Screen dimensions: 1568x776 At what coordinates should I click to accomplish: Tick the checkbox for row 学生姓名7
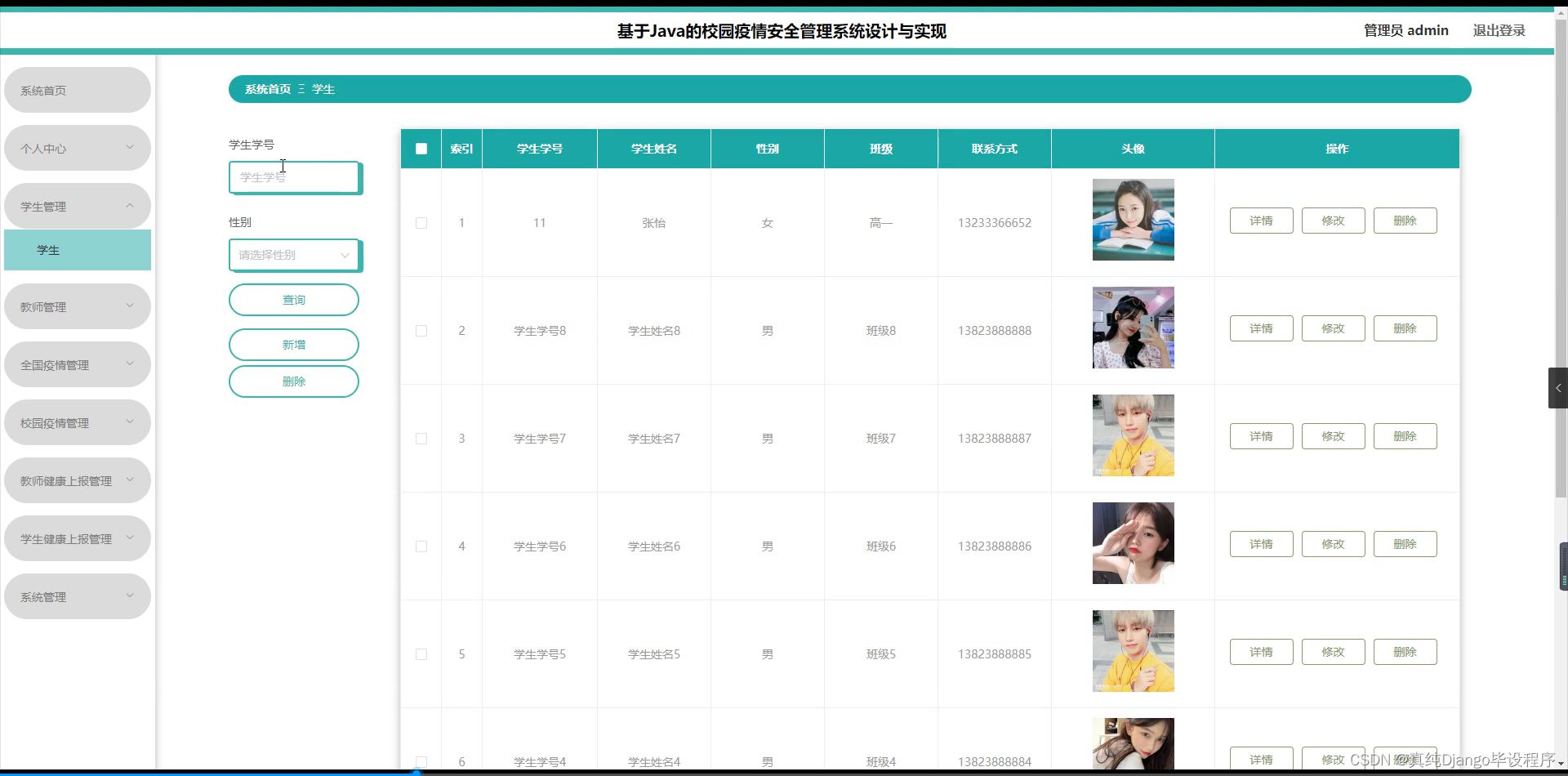coord(421,439)
